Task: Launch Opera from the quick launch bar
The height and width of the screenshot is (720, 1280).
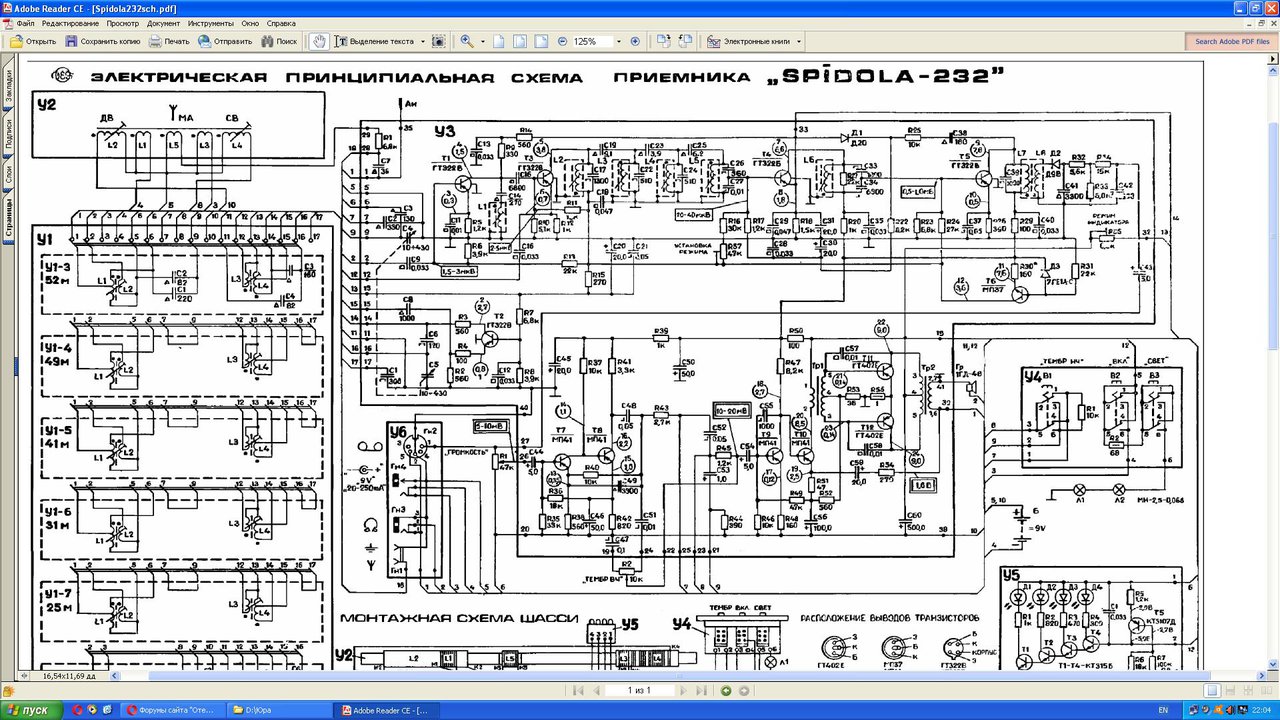Action: pyautogui.click(x=77, y=709)
